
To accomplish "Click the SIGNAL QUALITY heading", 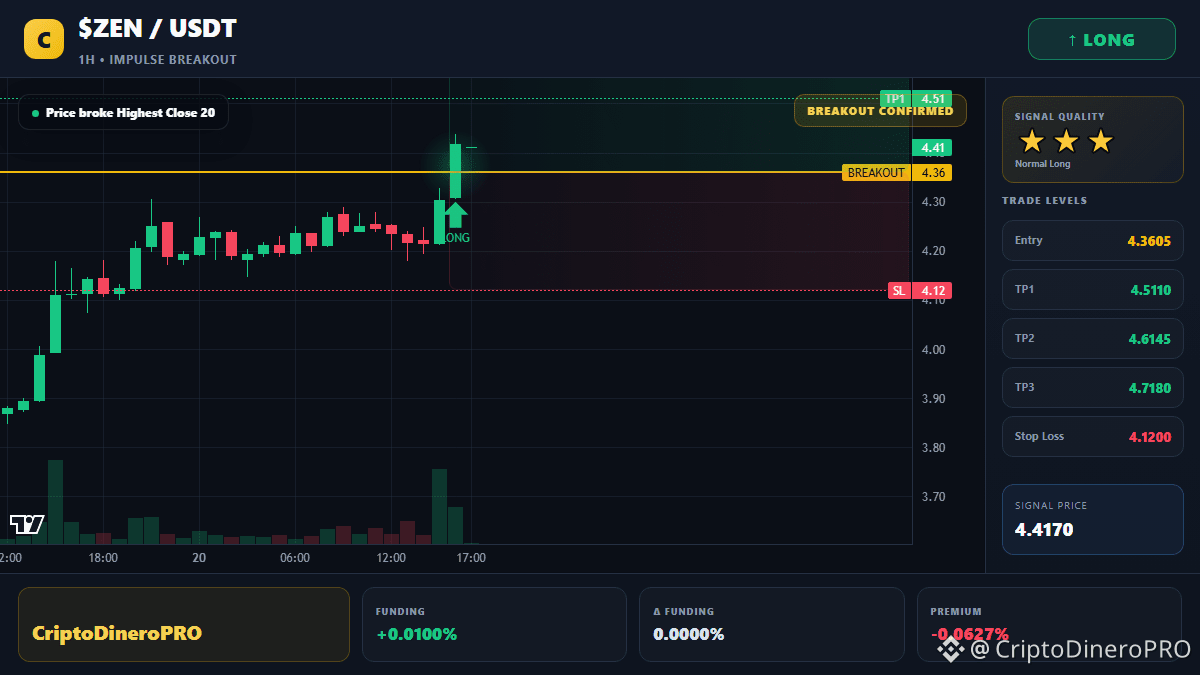I will [1060, 117].
